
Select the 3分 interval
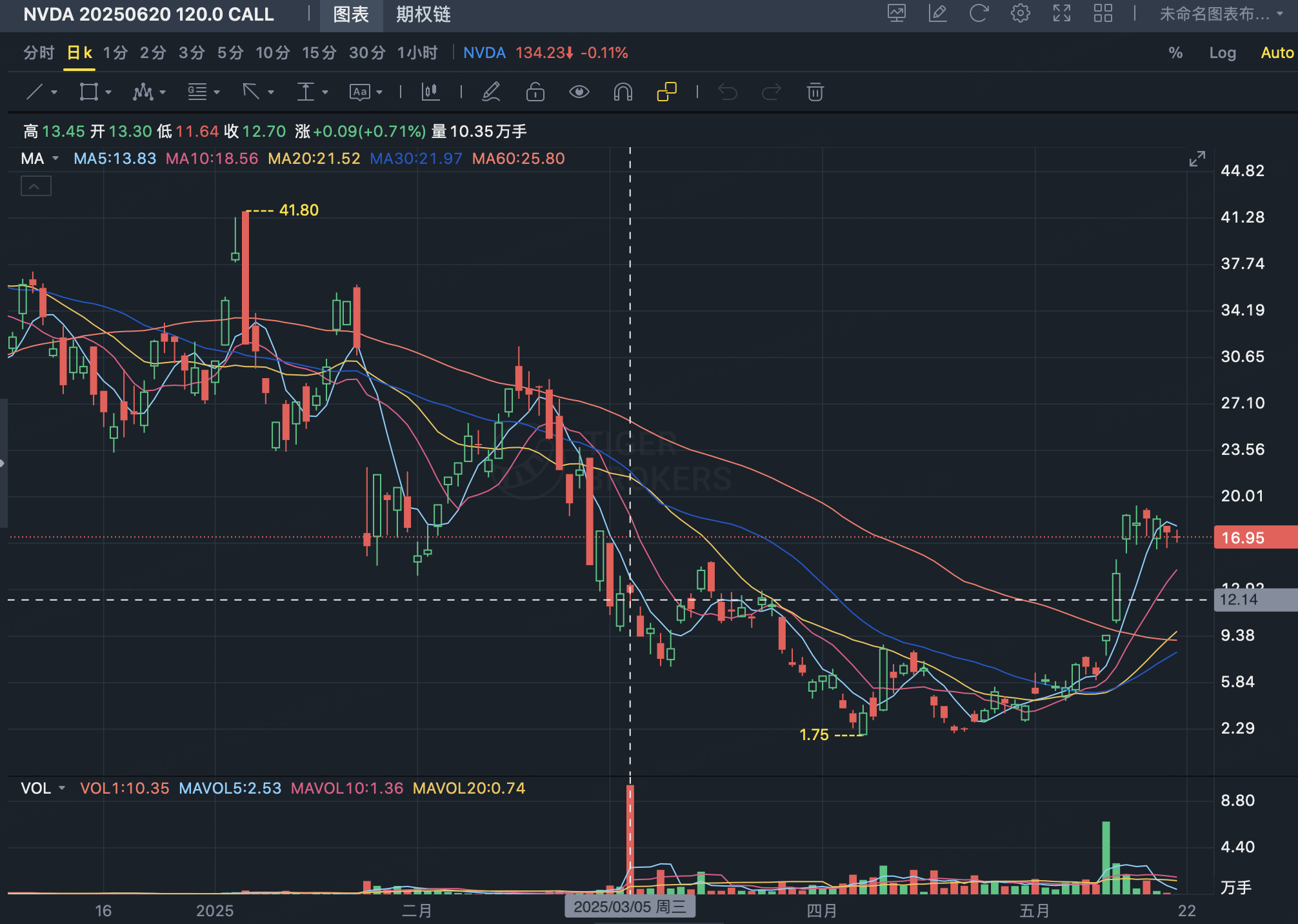tap(192, 53)
